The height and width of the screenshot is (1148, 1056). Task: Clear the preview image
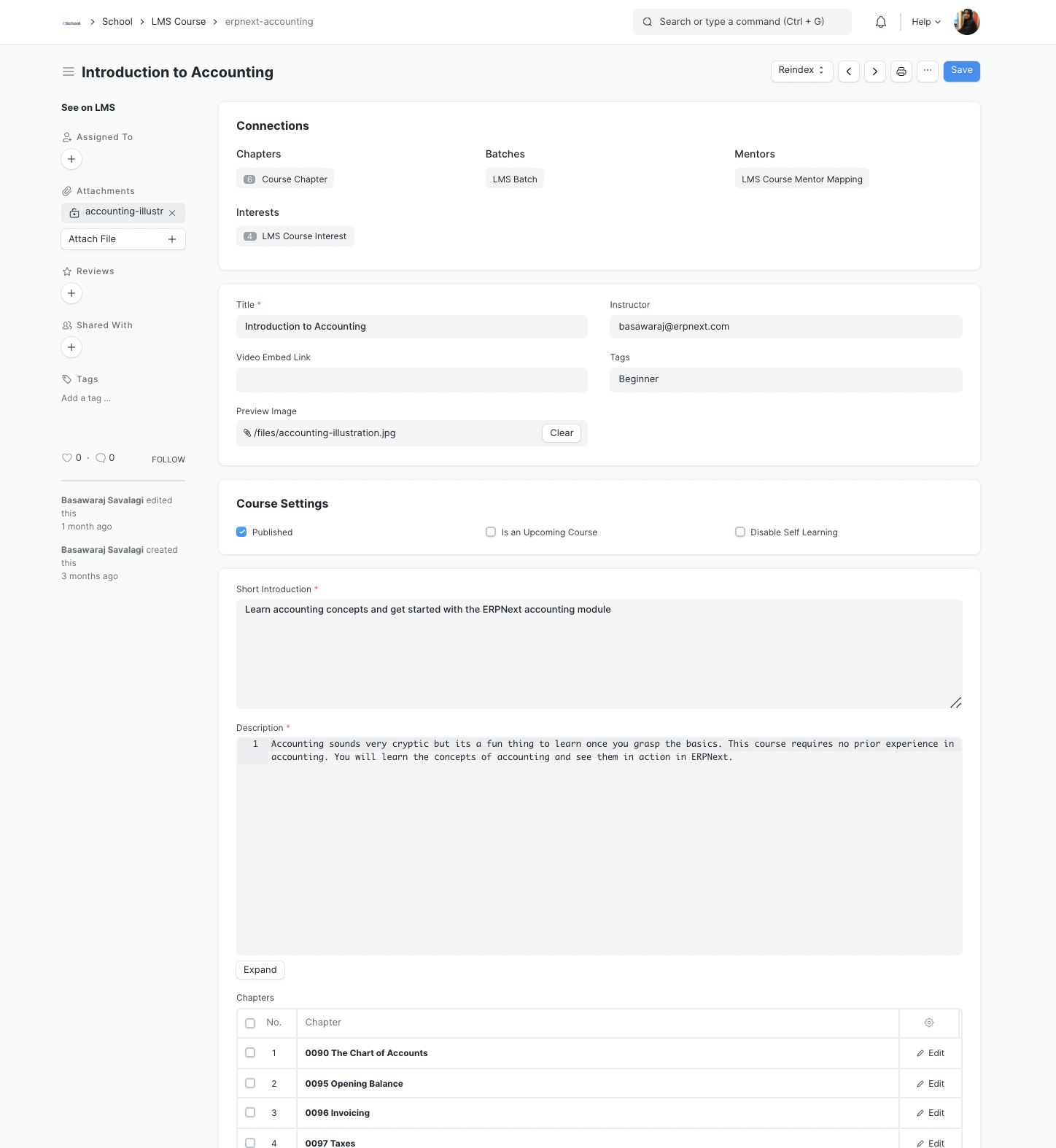(x=562, y=433)
